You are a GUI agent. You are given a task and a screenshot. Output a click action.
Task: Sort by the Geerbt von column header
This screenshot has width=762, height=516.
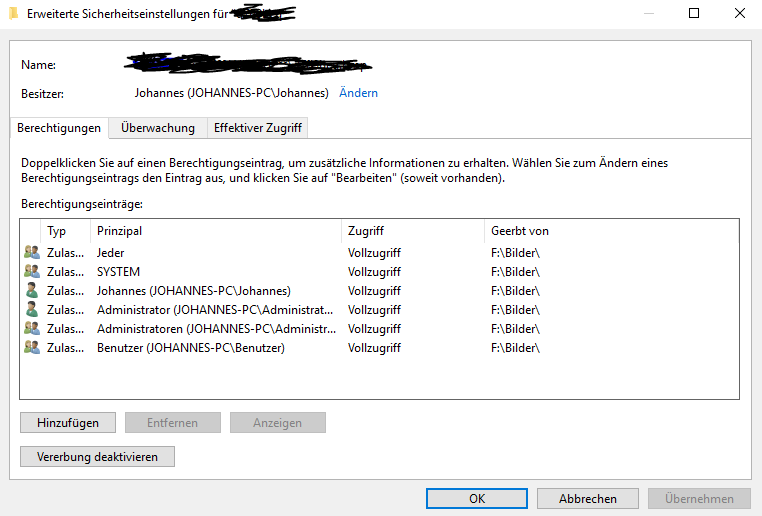pyautogui.click(x=611, y=231)
